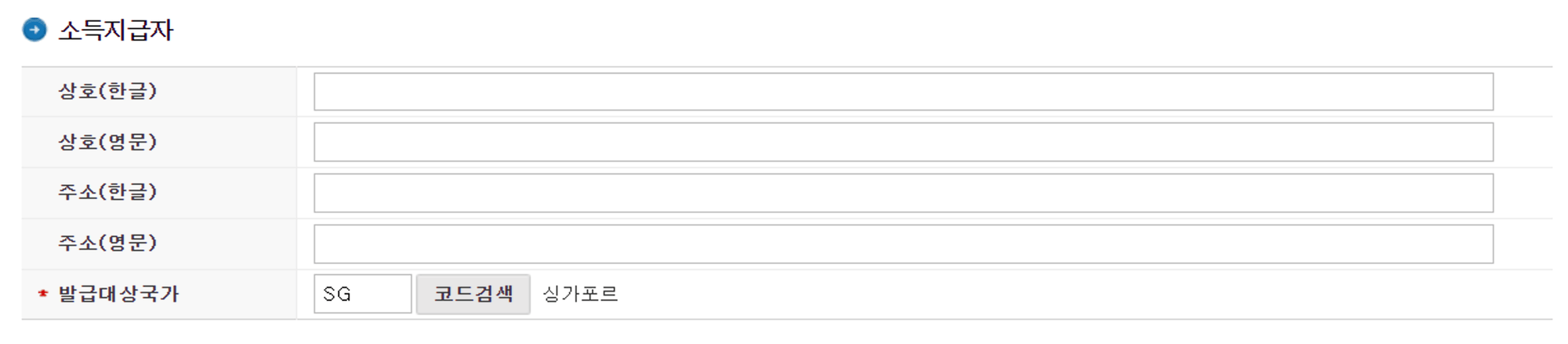This screenshot has height=344, width=1568.
Task: Click the country code field containing SG
Action: [362, 294]
